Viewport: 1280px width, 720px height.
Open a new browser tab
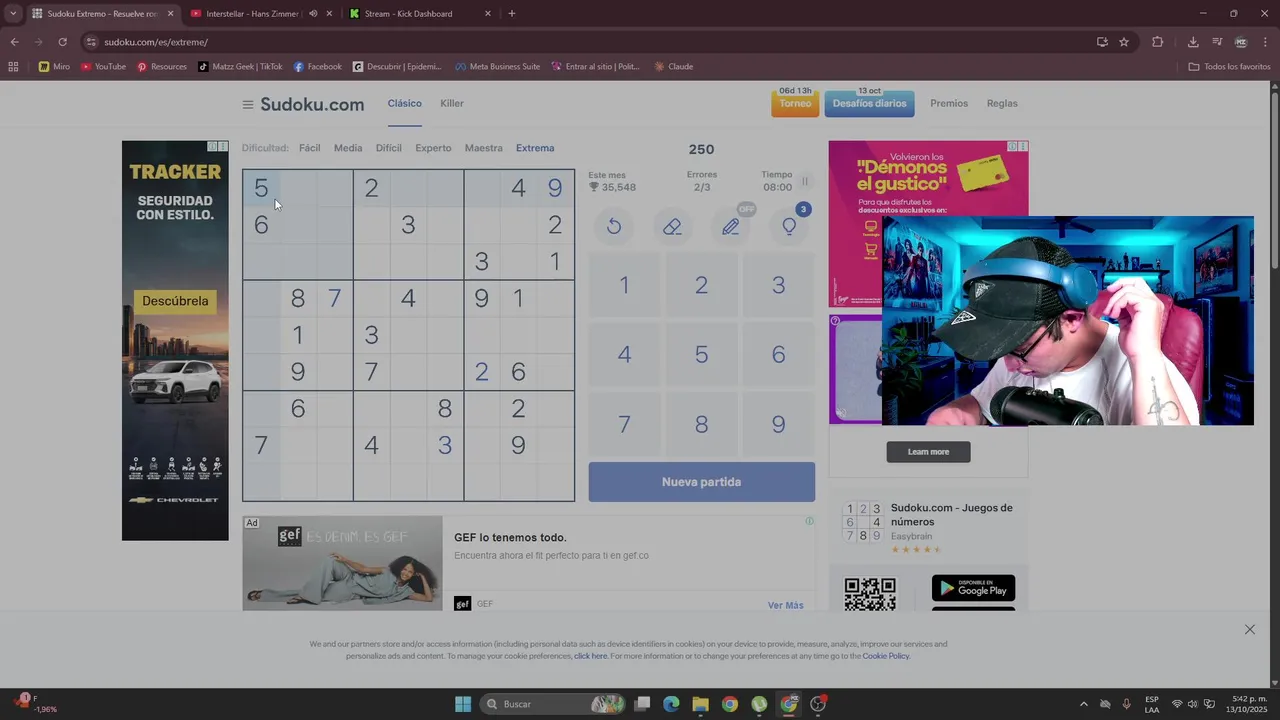(x=512, y=14)
